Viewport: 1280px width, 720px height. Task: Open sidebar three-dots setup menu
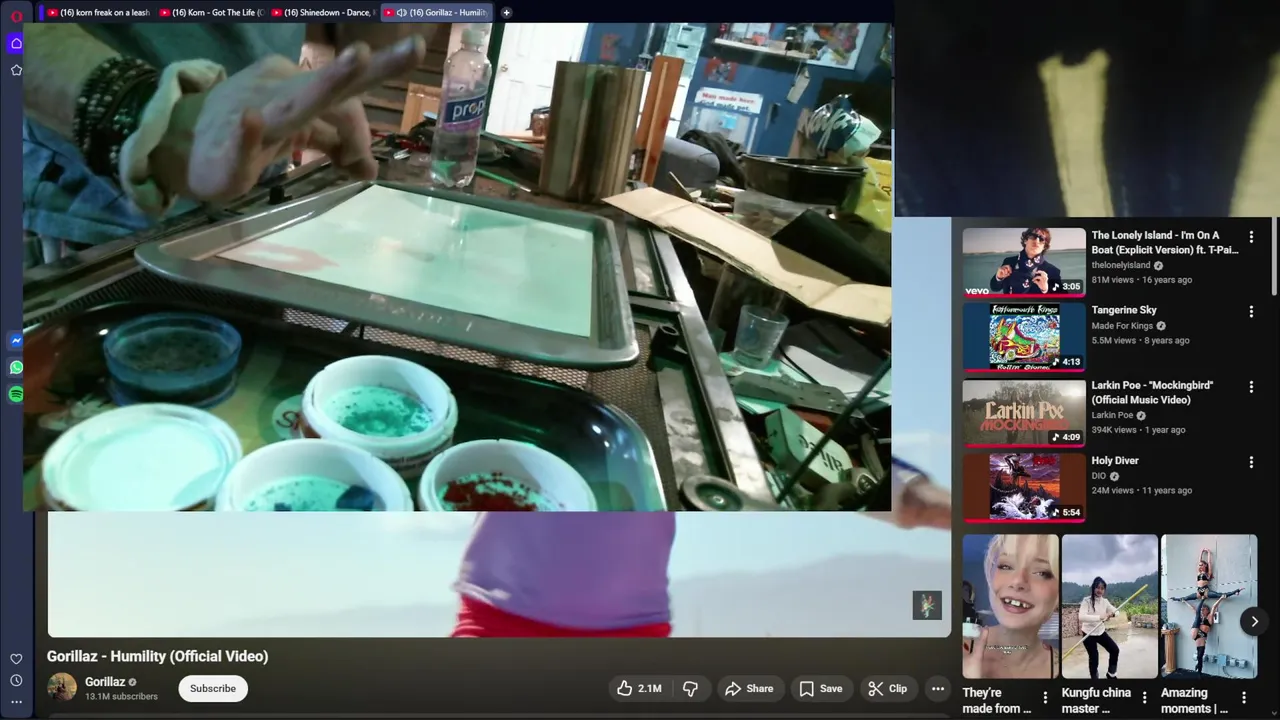tap(16, 702)
